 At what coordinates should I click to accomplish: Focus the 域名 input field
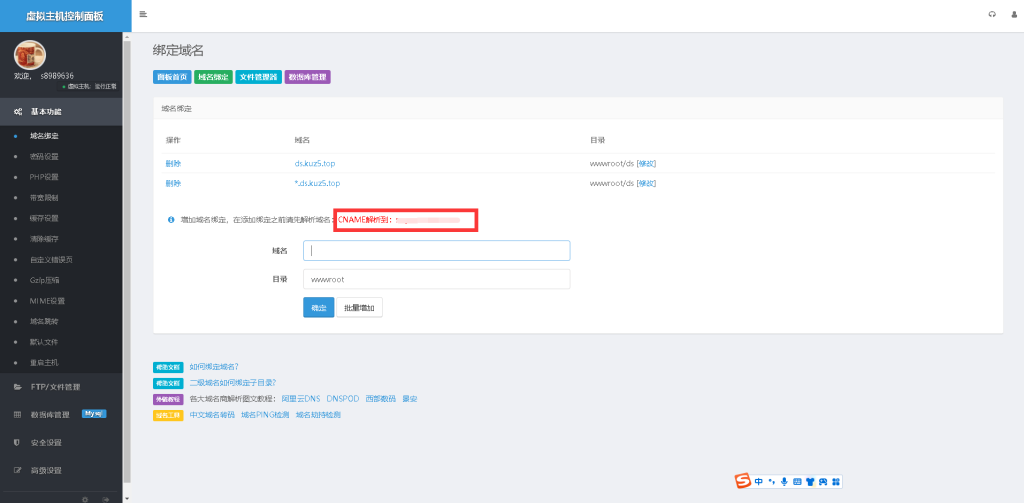click(x=437, y=250)
